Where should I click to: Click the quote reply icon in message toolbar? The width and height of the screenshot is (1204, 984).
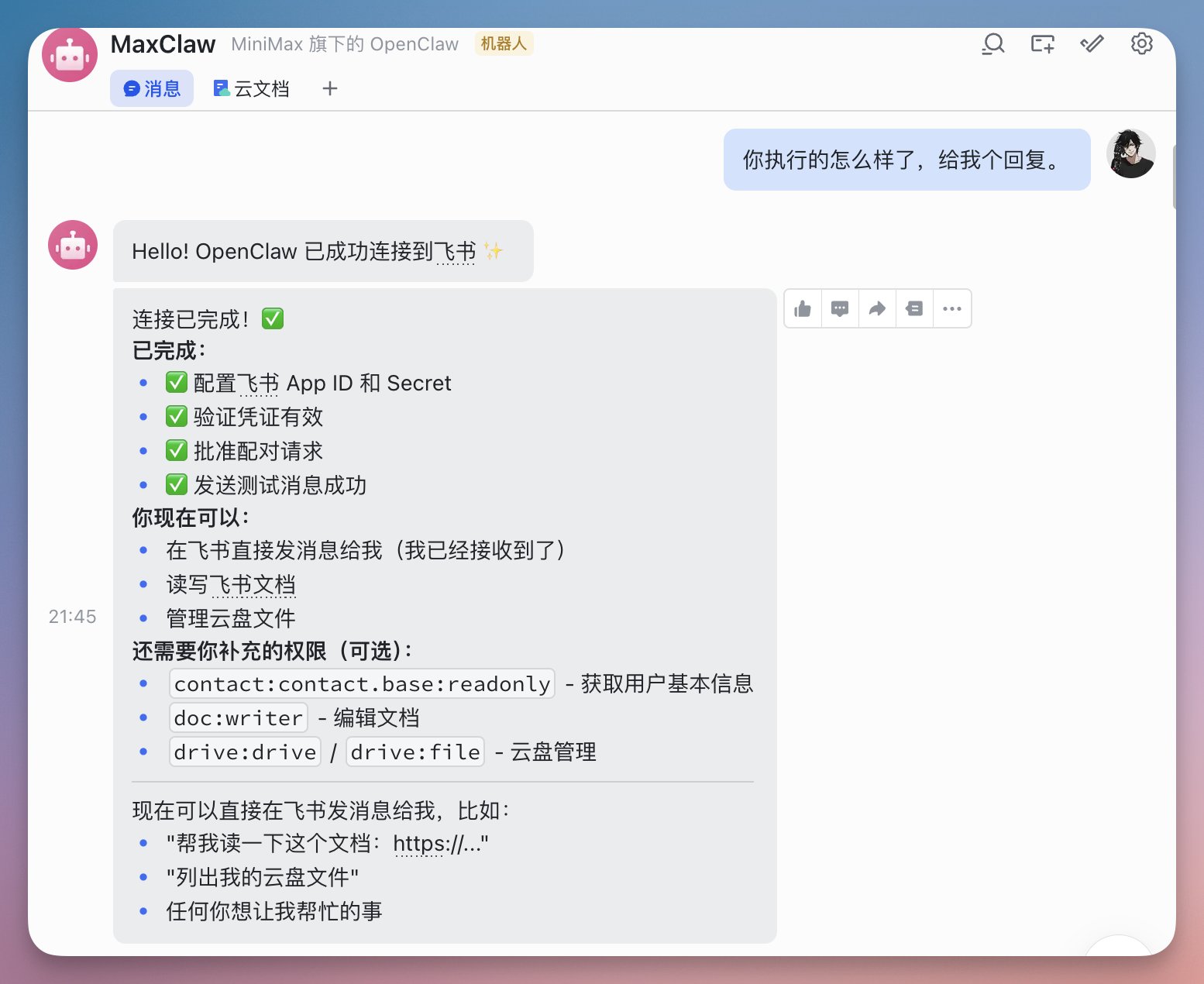click(914, 309)
